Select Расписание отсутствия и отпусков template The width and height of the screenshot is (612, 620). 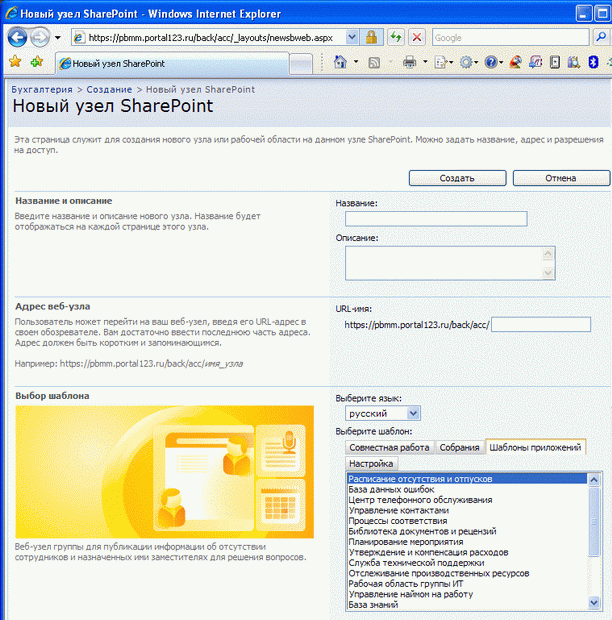[x=467, y=479]
